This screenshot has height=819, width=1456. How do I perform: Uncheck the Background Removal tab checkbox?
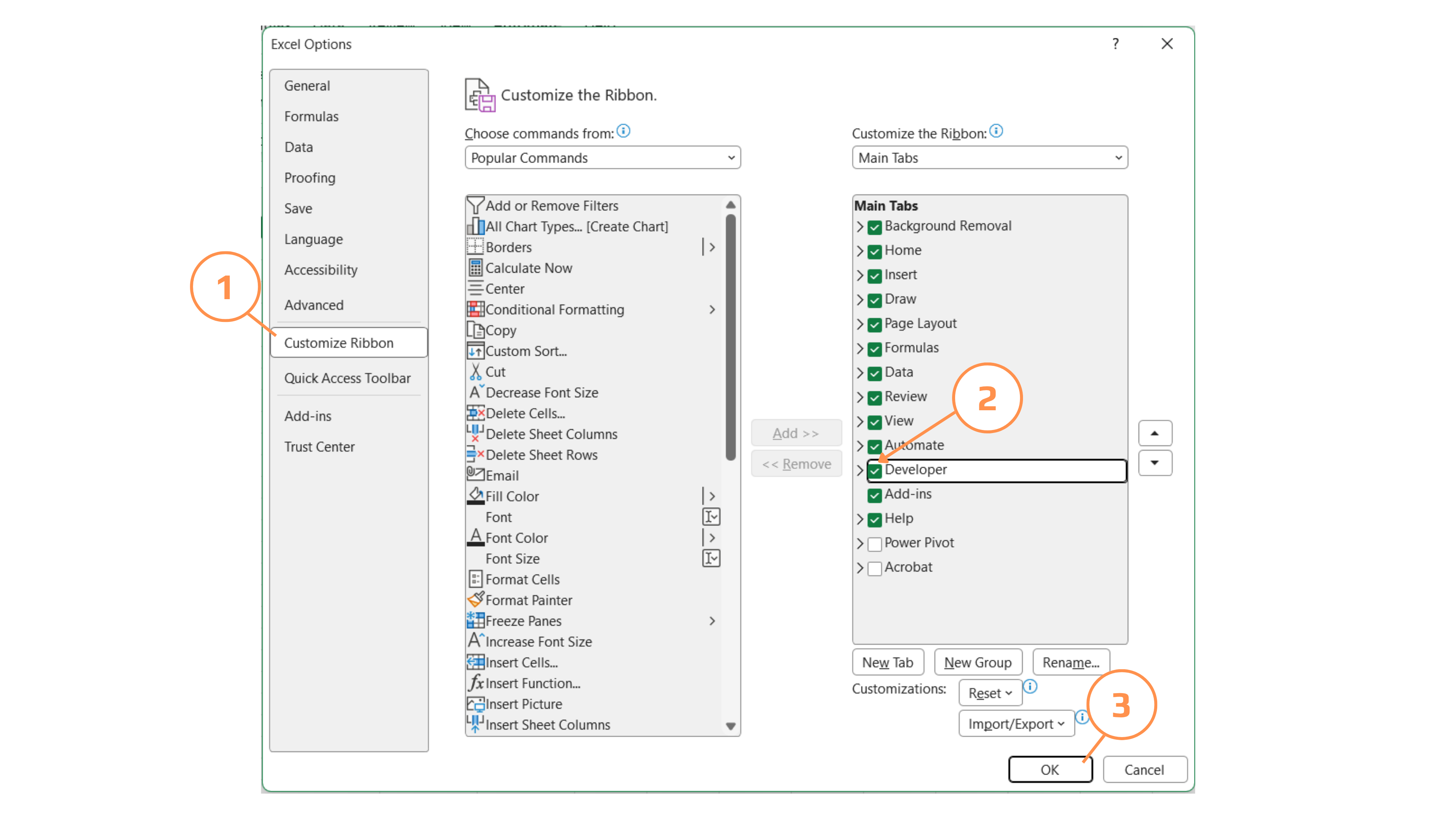click(874, 227)
